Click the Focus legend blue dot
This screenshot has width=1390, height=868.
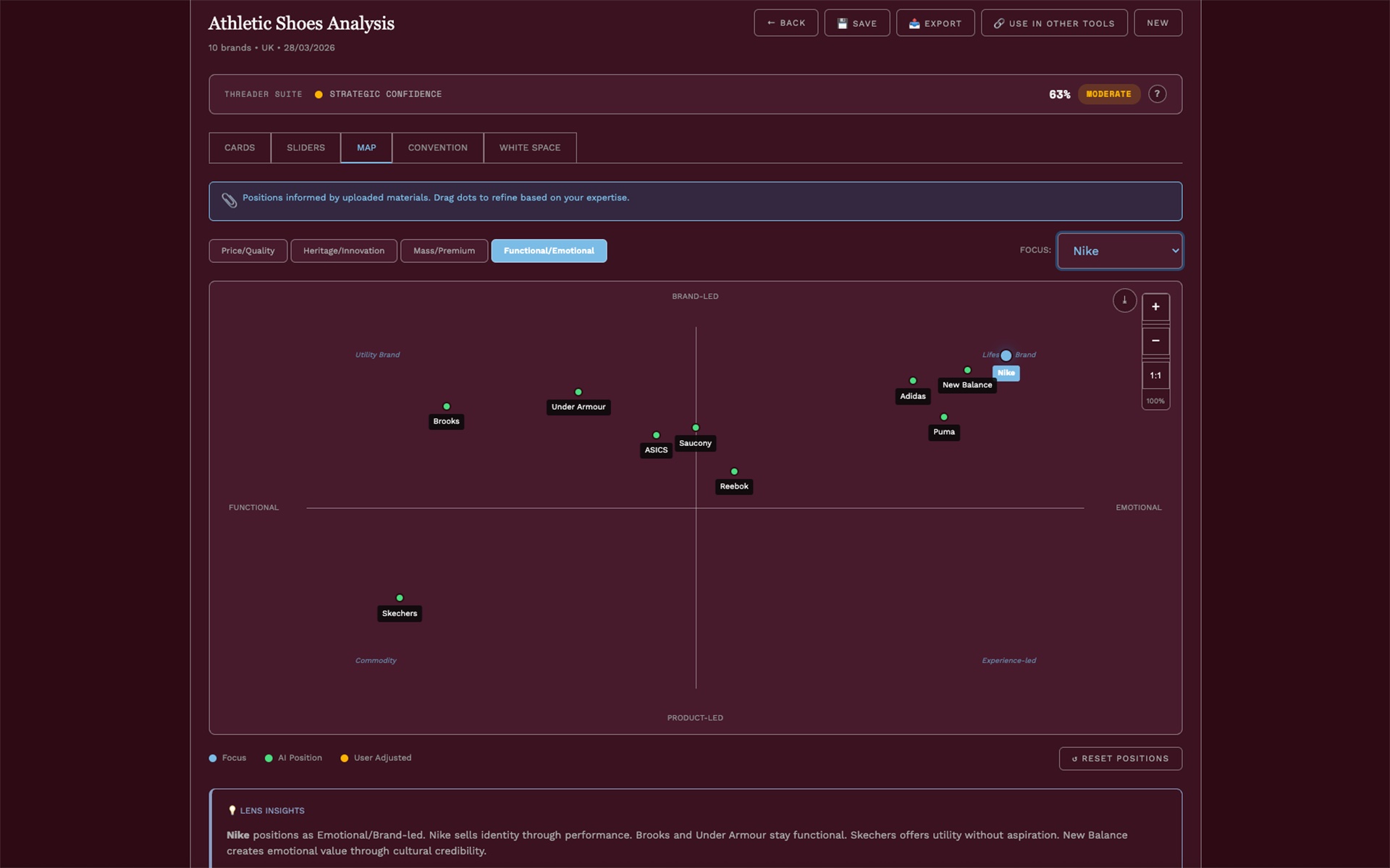pos(213,759)
